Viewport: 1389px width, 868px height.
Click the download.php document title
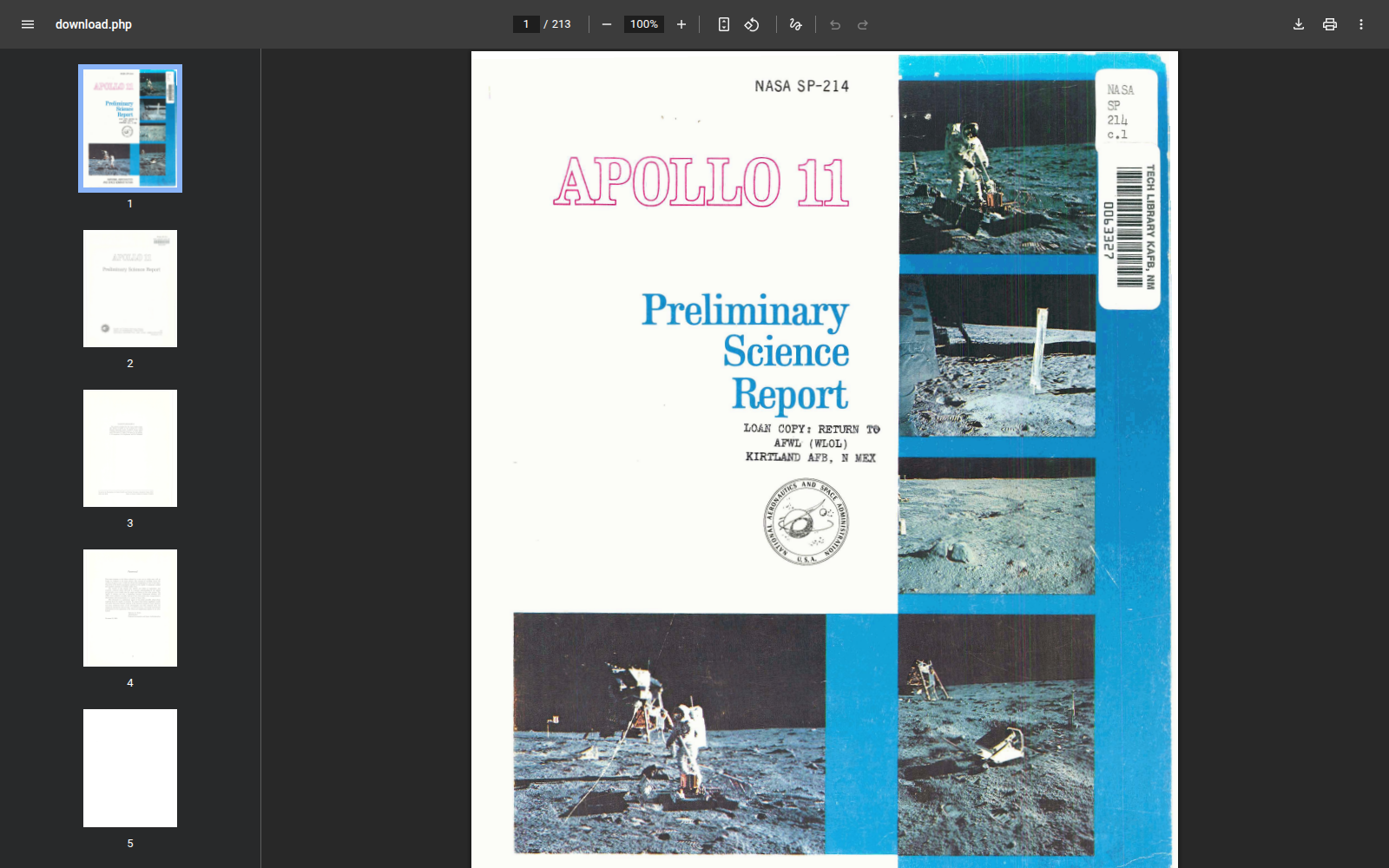(94, 24)
